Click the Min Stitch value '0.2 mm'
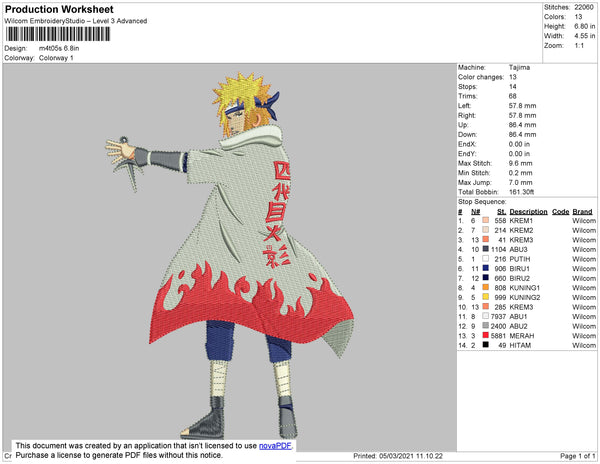 (x=520, y=173)
